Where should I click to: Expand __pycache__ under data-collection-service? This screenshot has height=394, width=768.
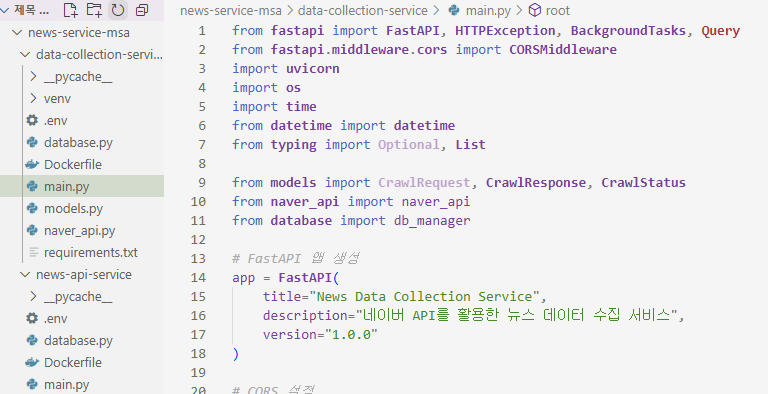pyautogui.click(x=33, y=76)
